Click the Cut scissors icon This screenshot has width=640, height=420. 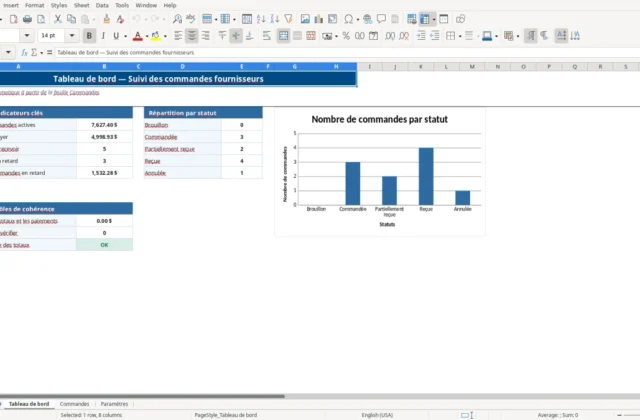coord(58,19)
